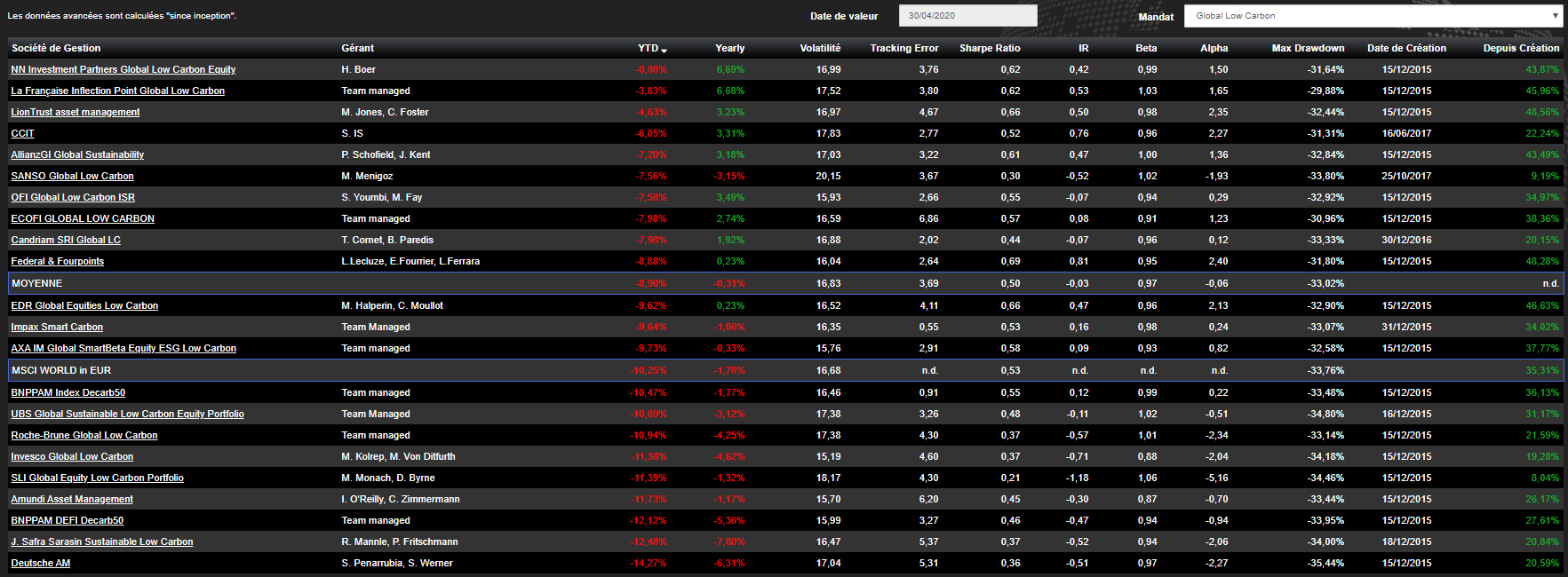
Task: Open Invesco Global Low Carbon link
Action: pos(72,456)
